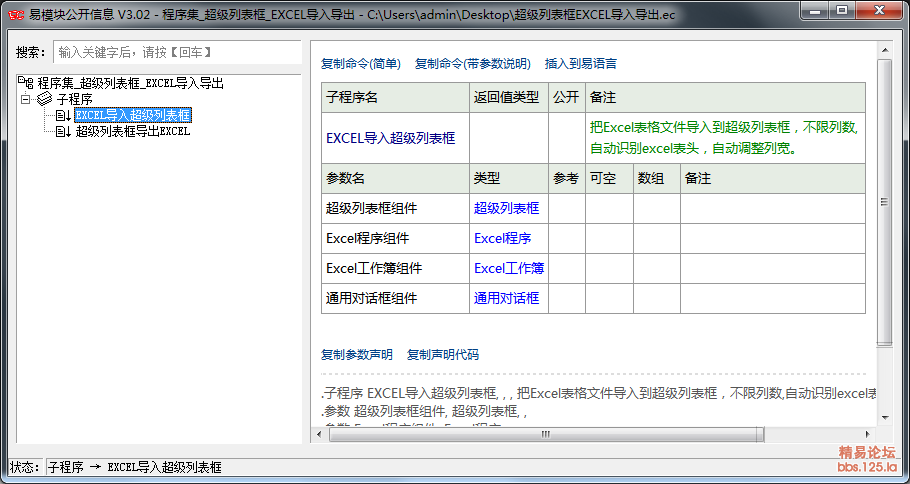Click the 通用对话框组件 parameter name cell
The image size is (910, 484).
click(395, 298)
